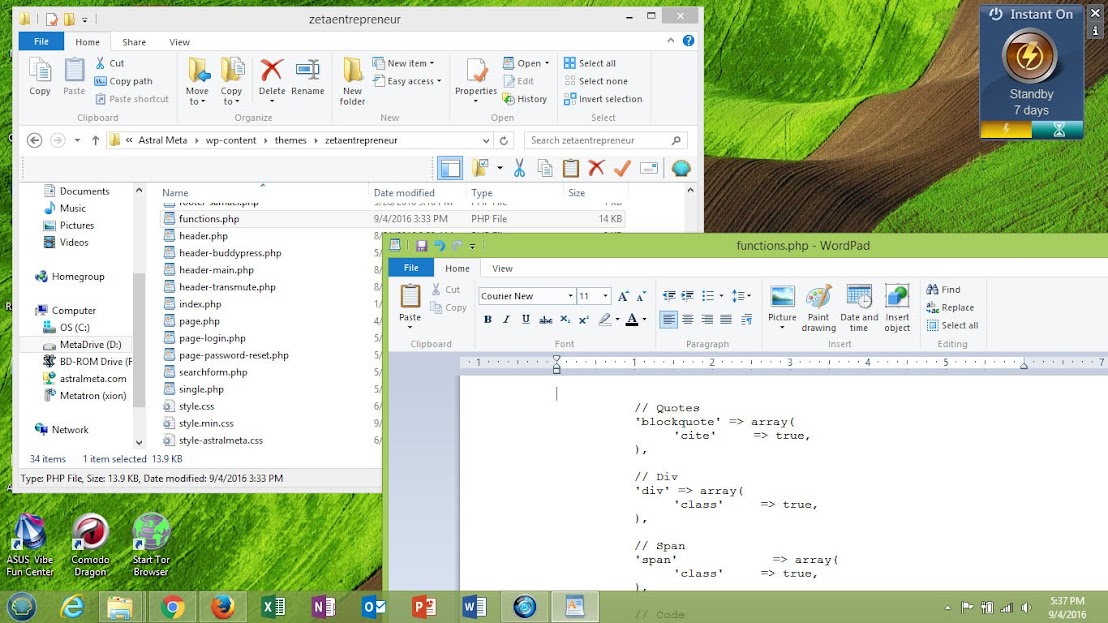Switch to View tab in WordPad
Image resolution: width=1108 pixels, height=623 pixels.
click(x=502, y=268)
